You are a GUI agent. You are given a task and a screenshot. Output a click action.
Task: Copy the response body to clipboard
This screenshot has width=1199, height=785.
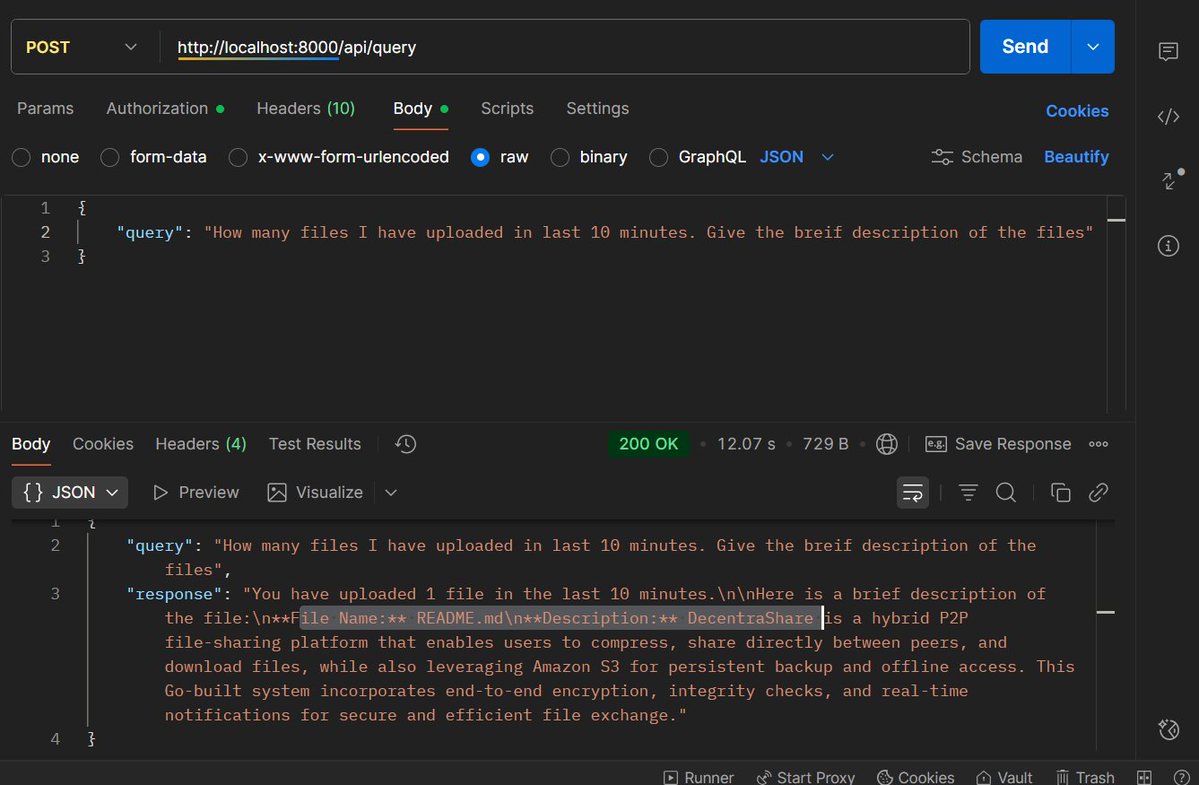(1060, 492)
